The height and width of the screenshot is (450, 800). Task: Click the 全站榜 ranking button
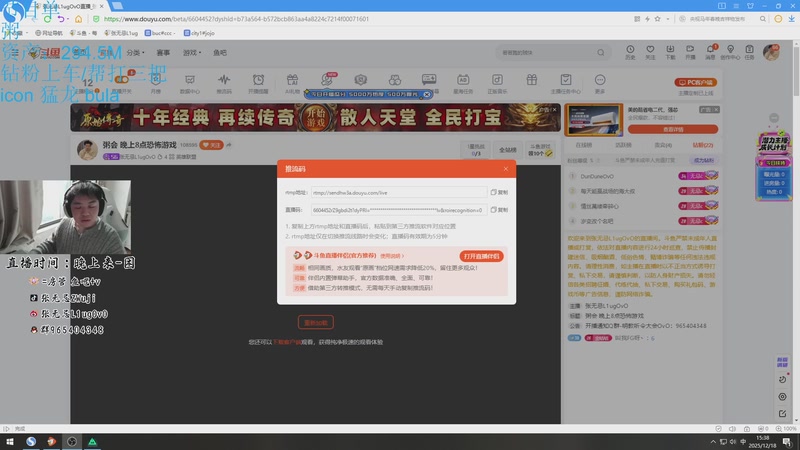(508, 150)
